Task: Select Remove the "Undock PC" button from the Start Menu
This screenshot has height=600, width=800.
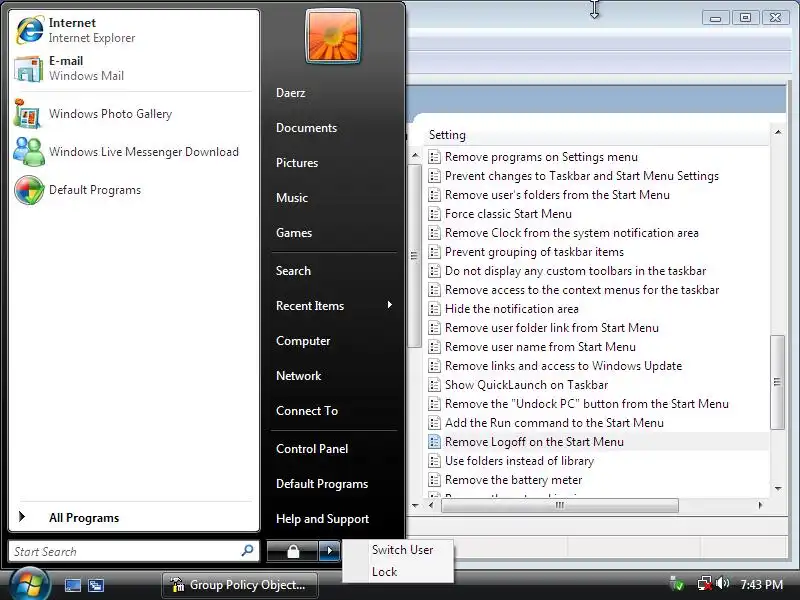Action: pos(587,404)
